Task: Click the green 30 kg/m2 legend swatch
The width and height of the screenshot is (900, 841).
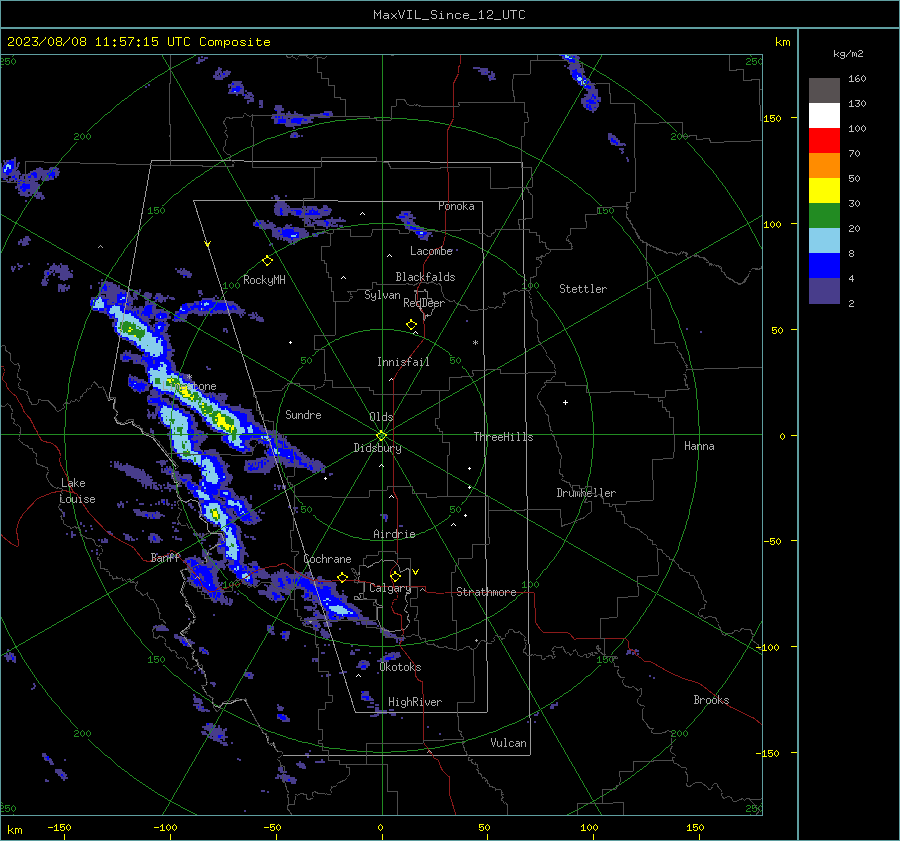Action: tap(824, 216)
